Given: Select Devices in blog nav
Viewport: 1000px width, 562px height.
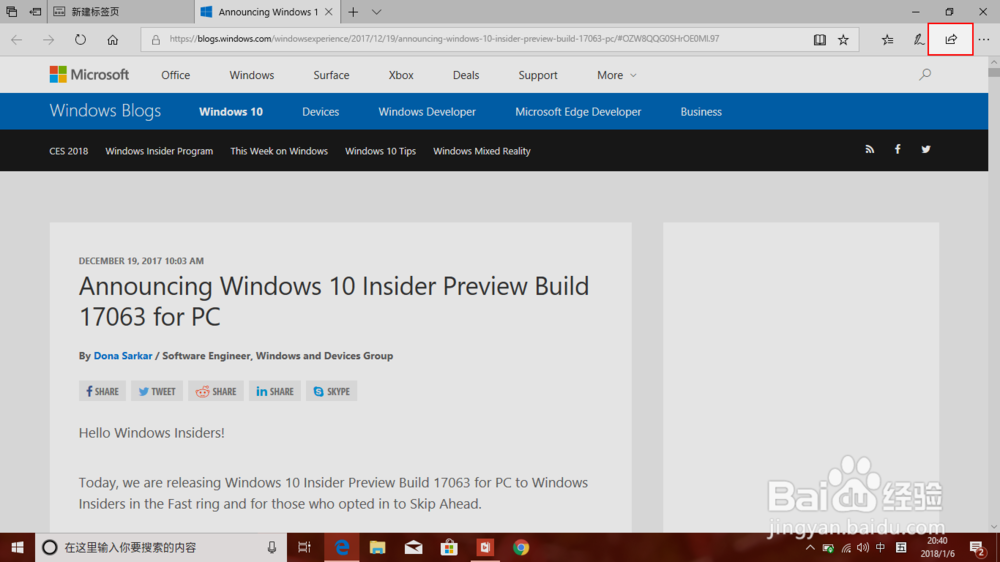Looking at the screenshot, I should click(x=320, y=112).
